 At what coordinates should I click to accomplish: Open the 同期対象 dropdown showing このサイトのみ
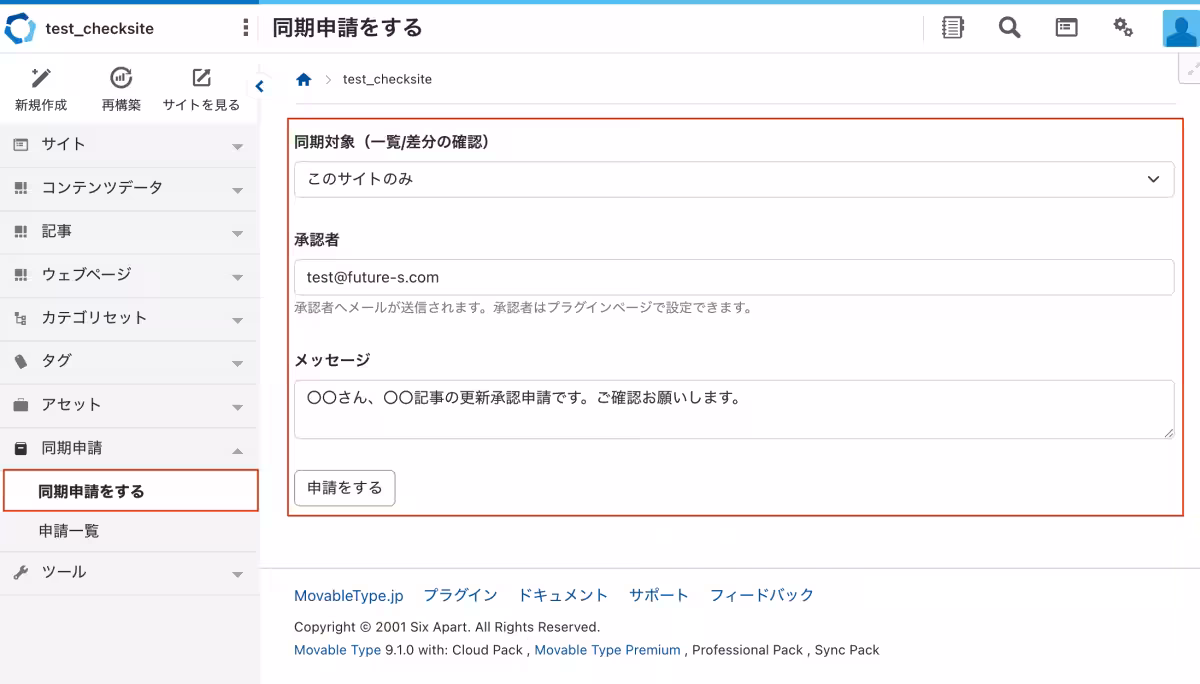pyautogui.click(x=734, y=180)
